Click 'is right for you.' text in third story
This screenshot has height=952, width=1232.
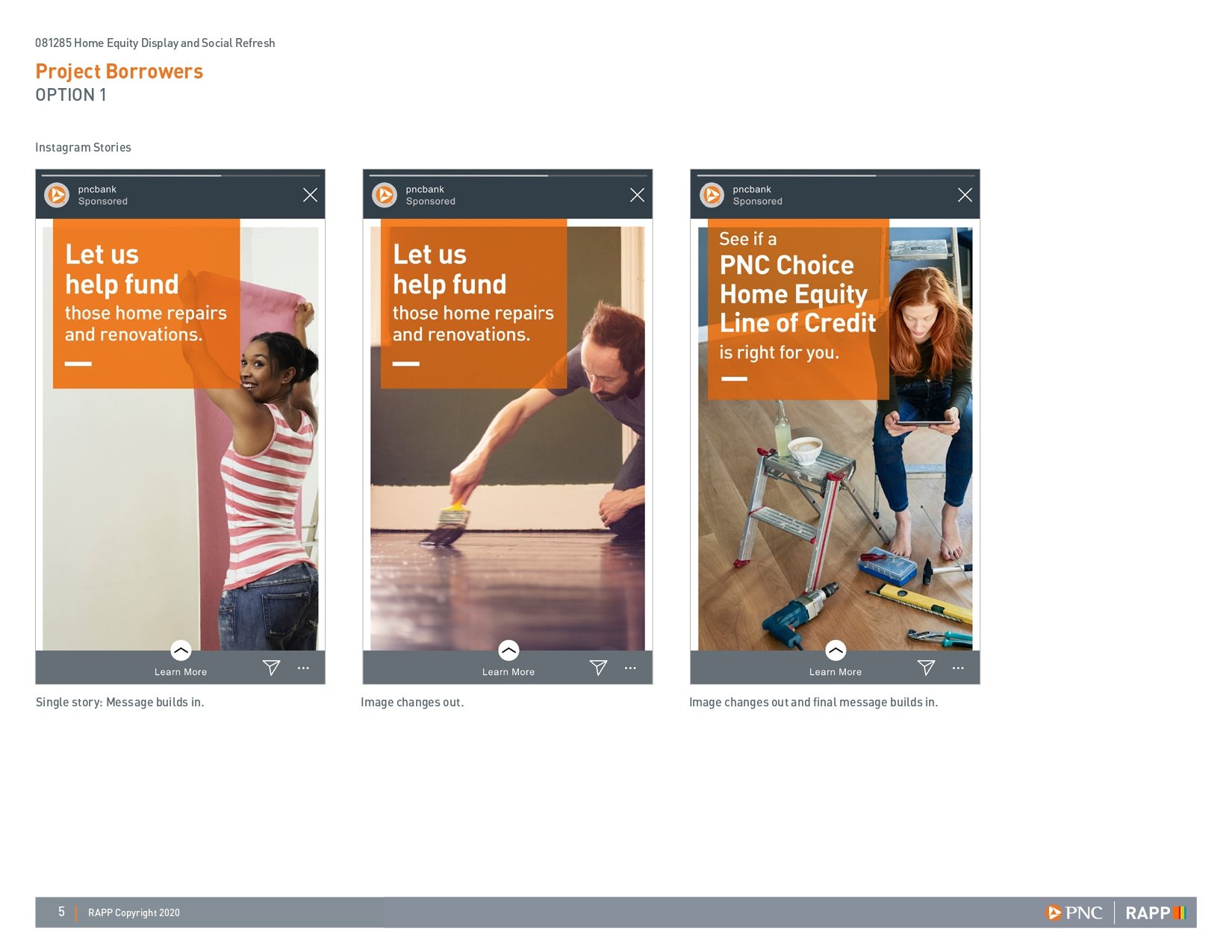pyautogui.click(x=779, y=352)
